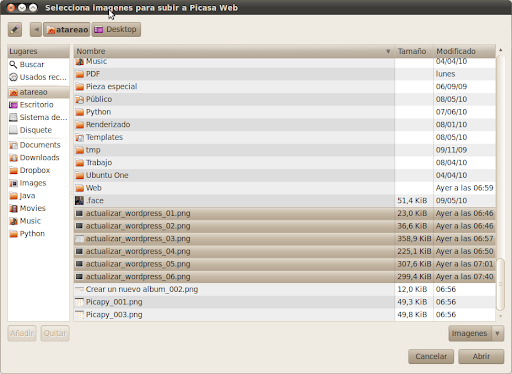
Task: Click the scrollbar down arrow
Action: point(500,316)
